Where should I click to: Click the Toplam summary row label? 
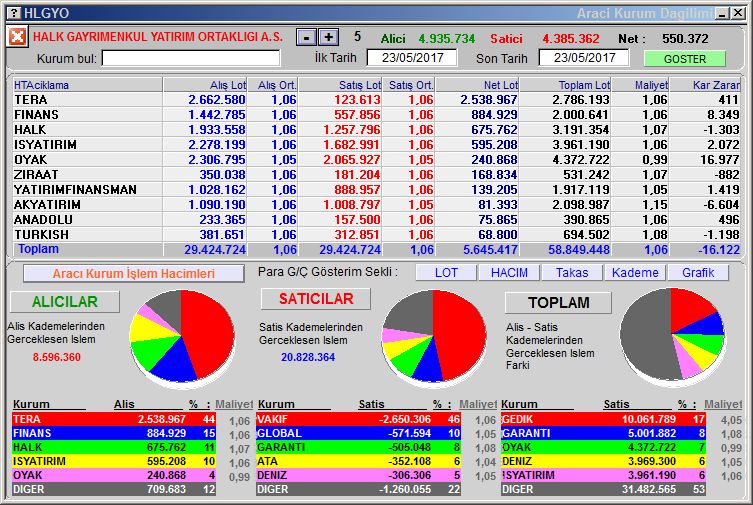38,249
